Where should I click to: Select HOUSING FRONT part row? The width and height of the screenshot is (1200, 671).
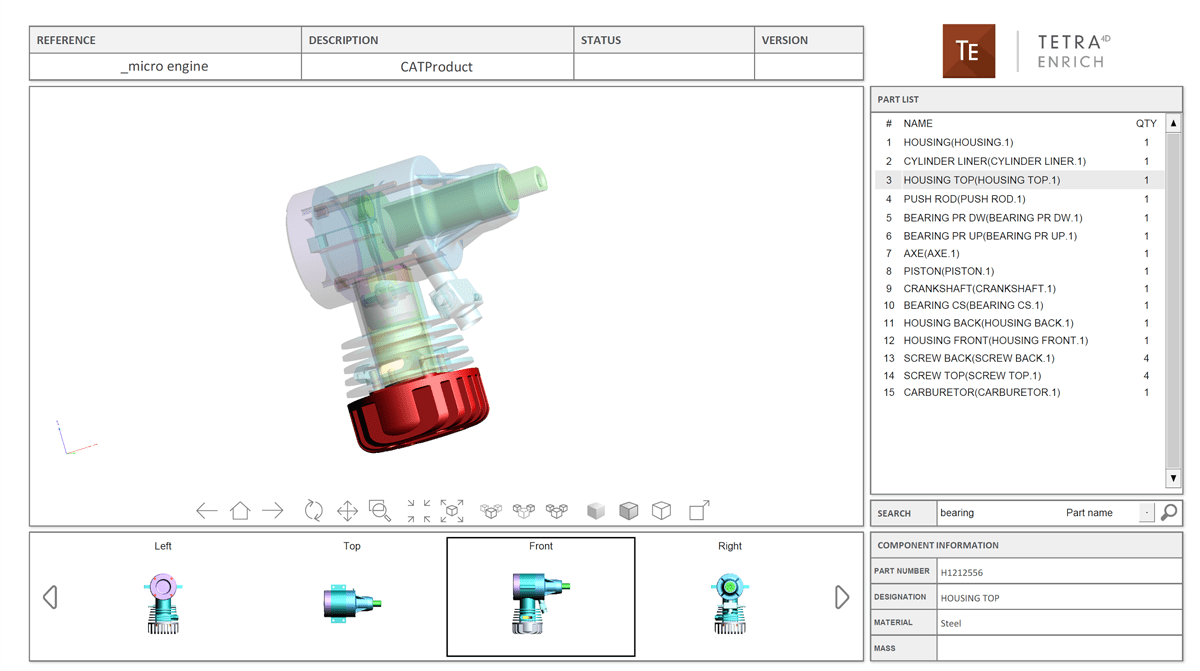click(x=1019, y=341)
